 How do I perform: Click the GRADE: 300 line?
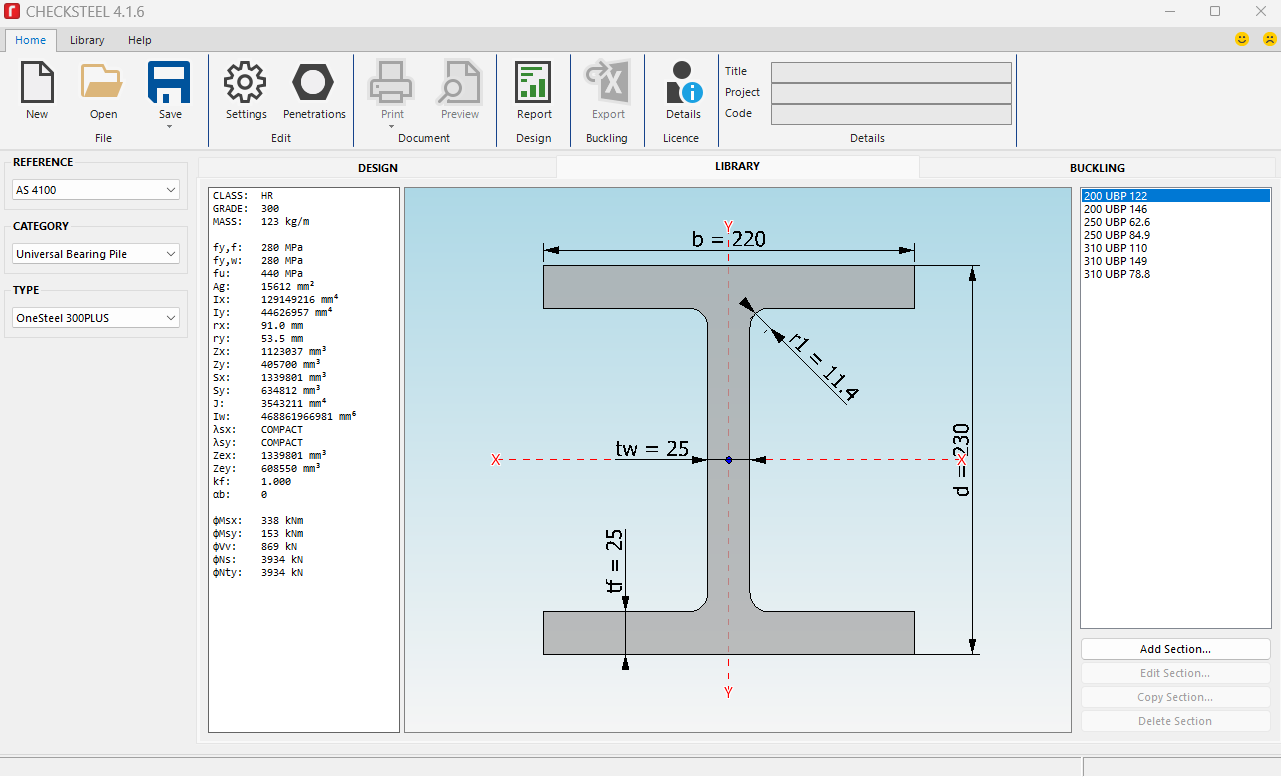(x=246, y=209)
